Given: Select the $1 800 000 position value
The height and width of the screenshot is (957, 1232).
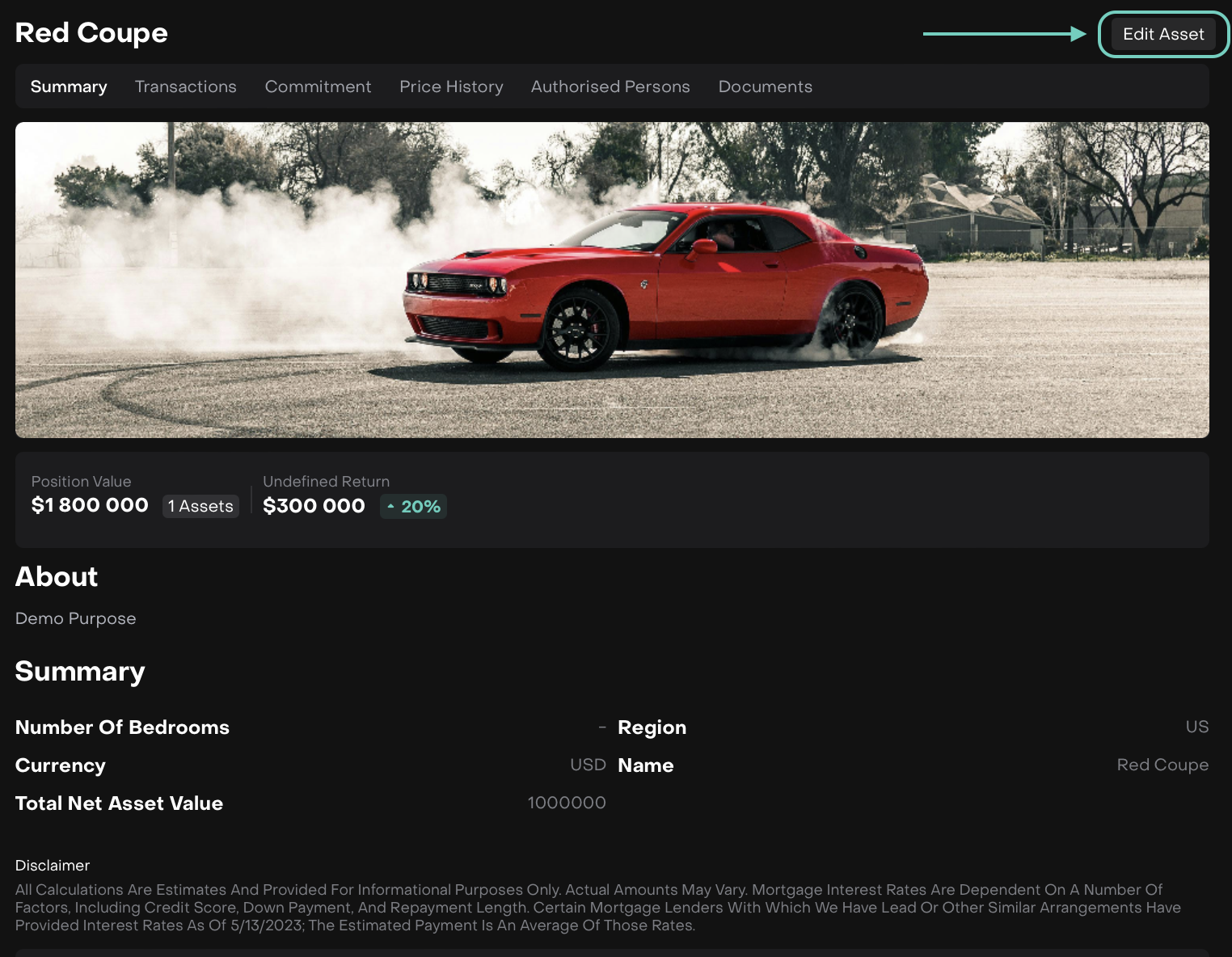Looking at the screenshot, I should click(x=90, y=505).
